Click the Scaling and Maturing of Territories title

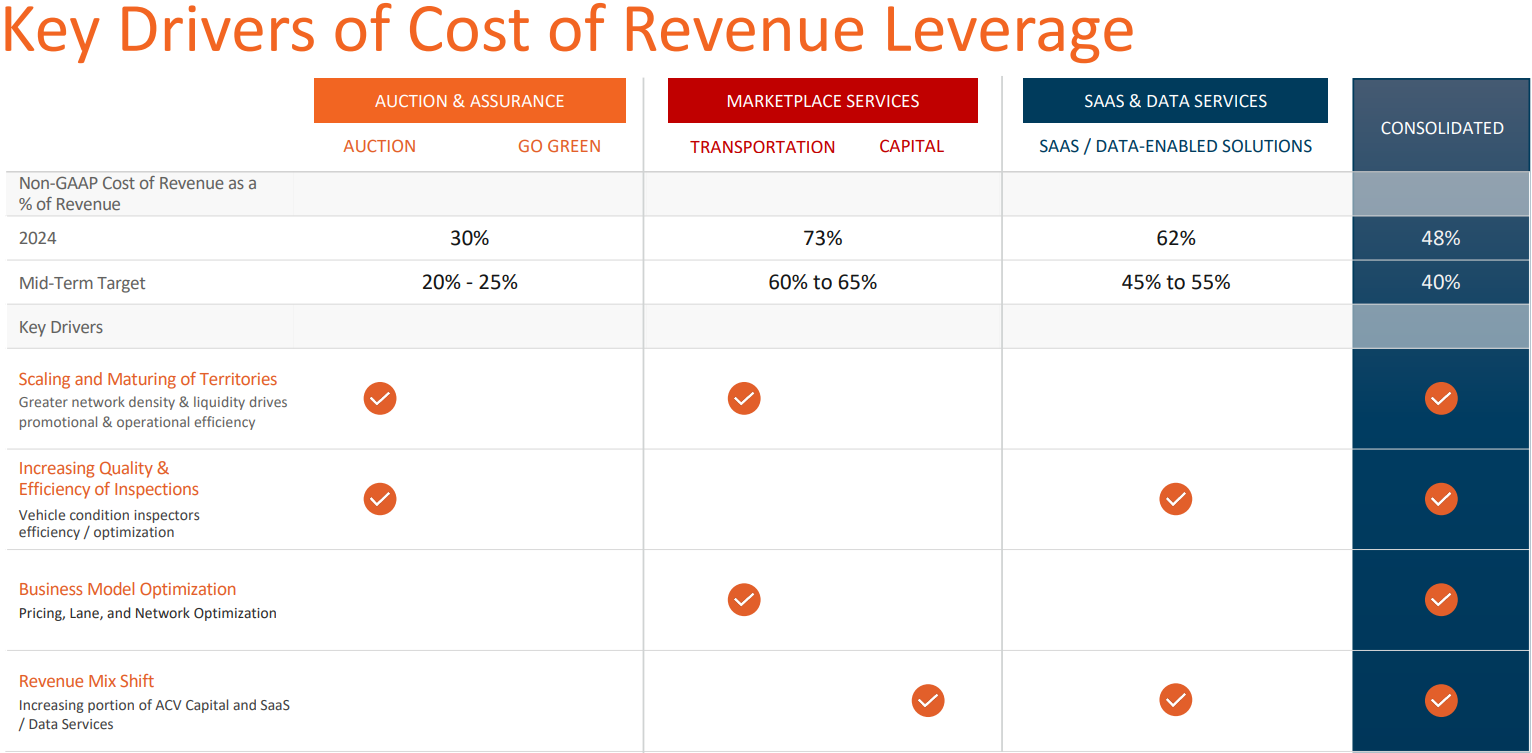tap(148, 379)
